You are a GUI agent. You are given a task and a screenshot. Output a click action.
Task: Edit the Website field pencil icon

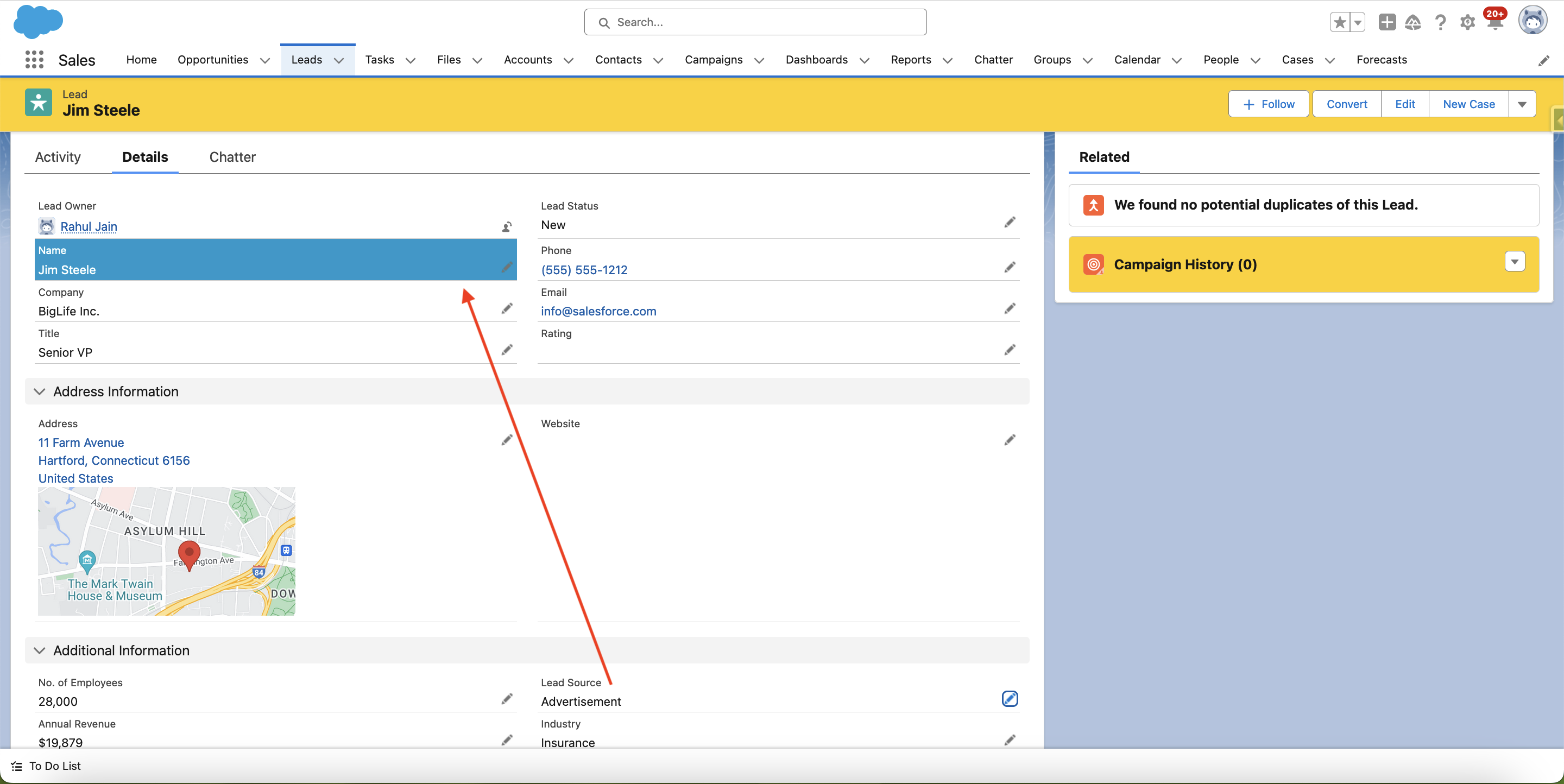1010,439
